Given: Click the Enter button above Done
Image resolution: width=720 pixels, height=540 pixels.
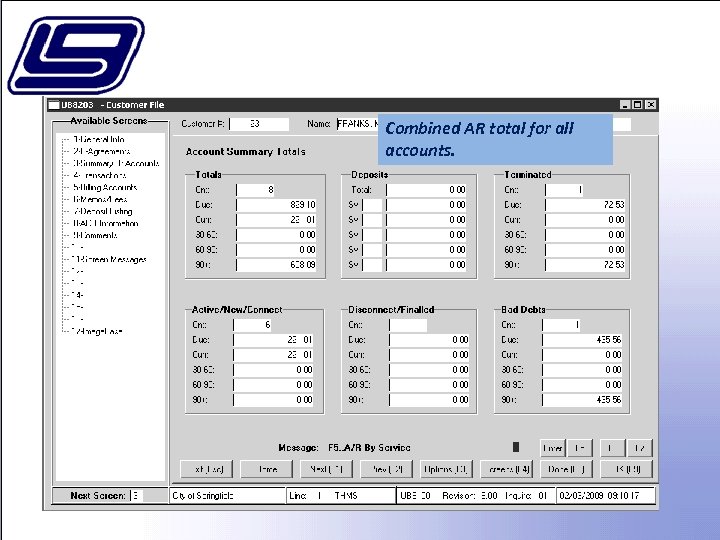Looking at the screenshot, I should (x=553, y=448).
